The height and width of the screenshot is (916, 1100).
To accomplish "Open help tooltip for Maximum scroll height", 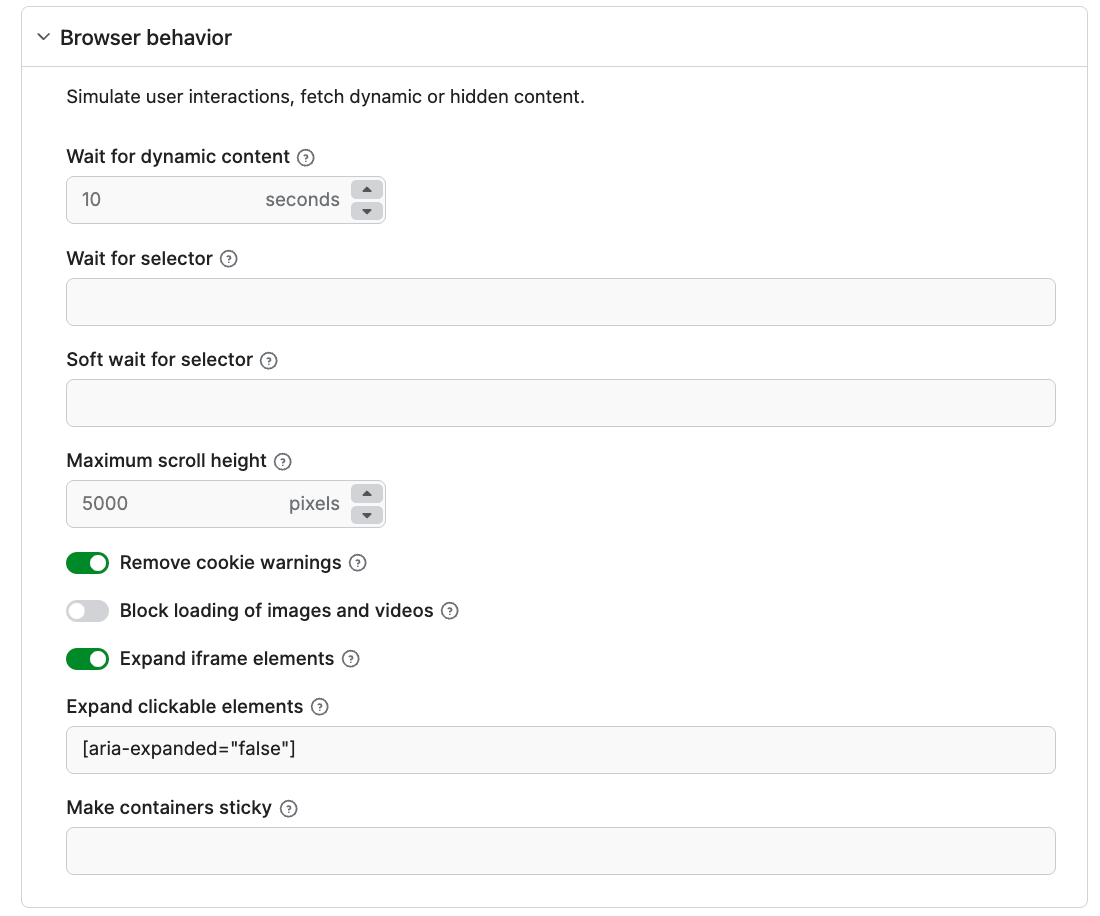I will point(281,461).
